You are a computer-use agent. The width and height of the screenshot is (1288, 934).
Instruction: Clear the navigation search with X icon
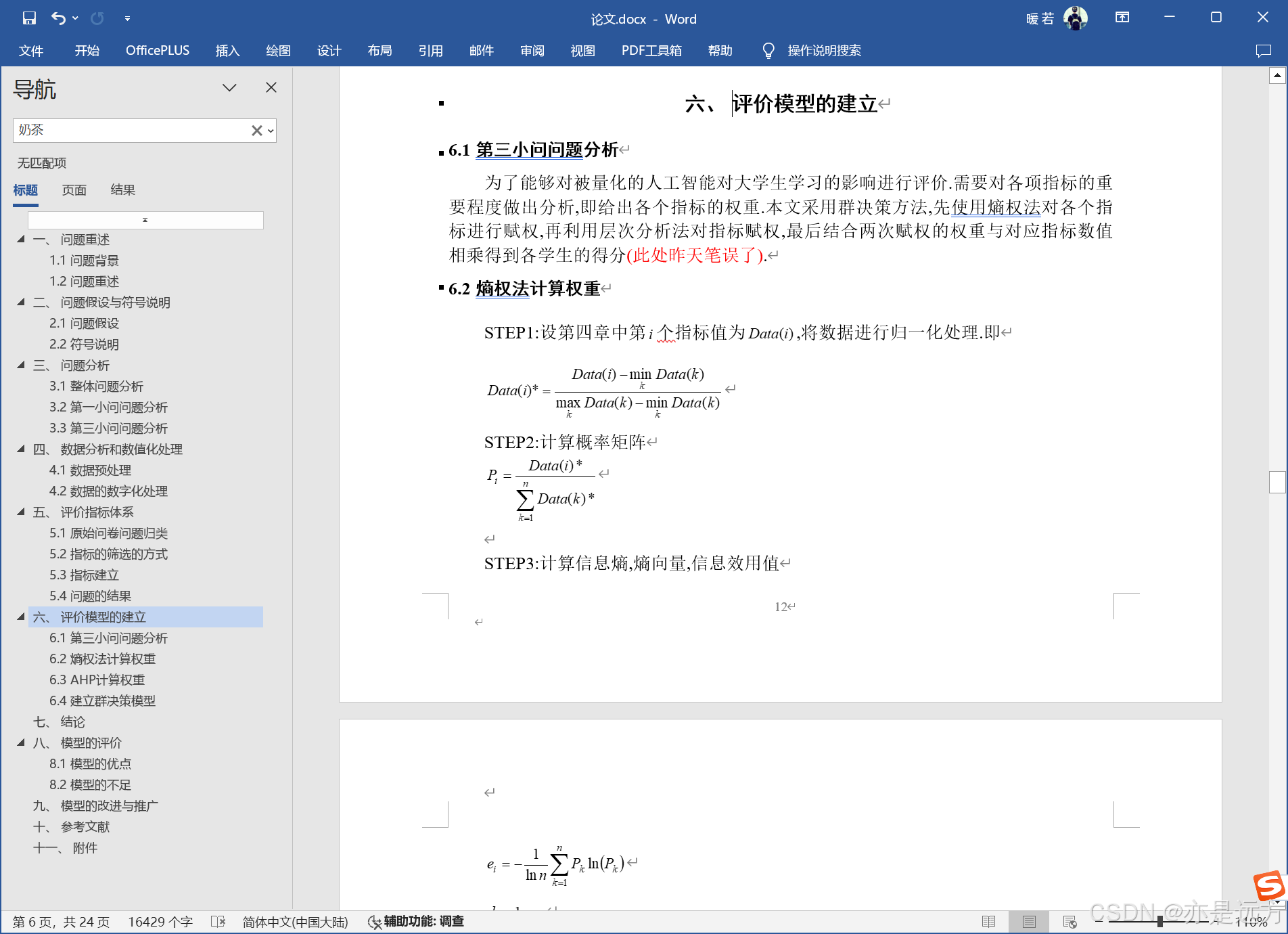pyautogui.click(x=256, y=131)
